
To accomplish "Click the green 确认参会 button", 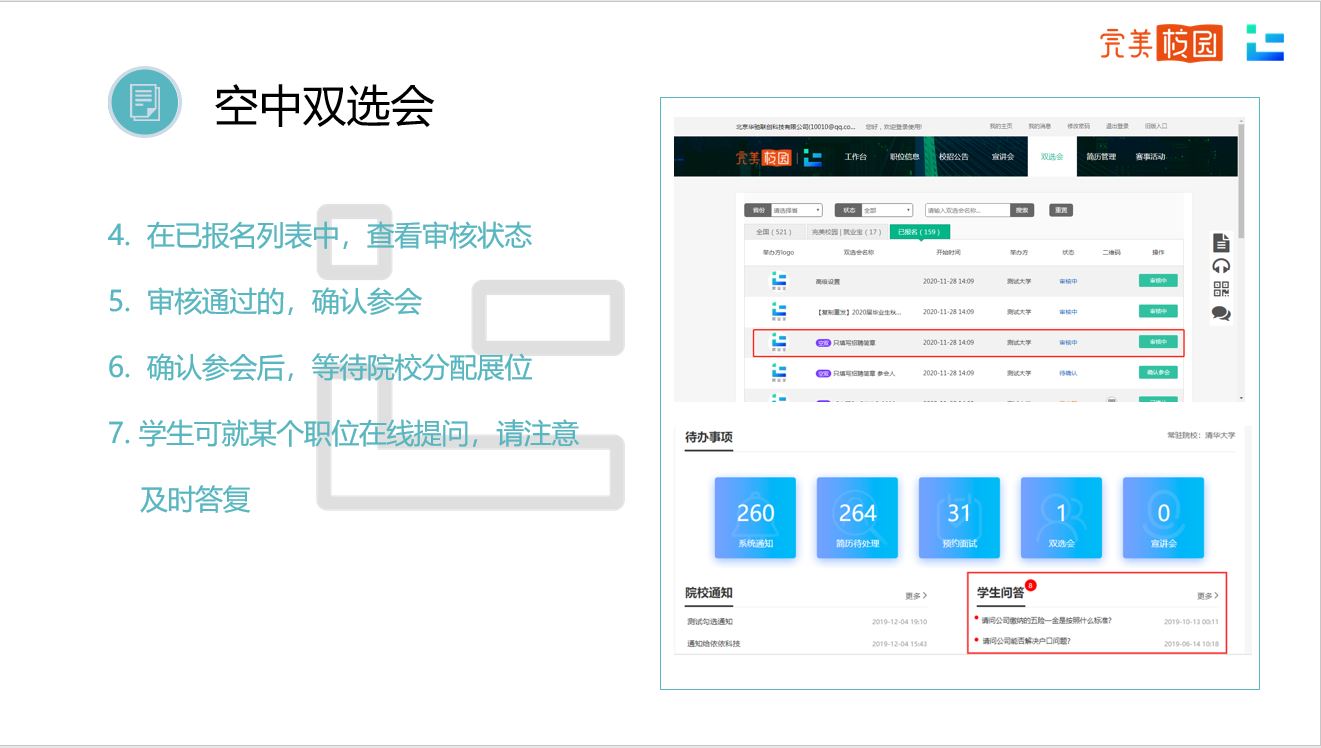I will tap(1158, 372).
